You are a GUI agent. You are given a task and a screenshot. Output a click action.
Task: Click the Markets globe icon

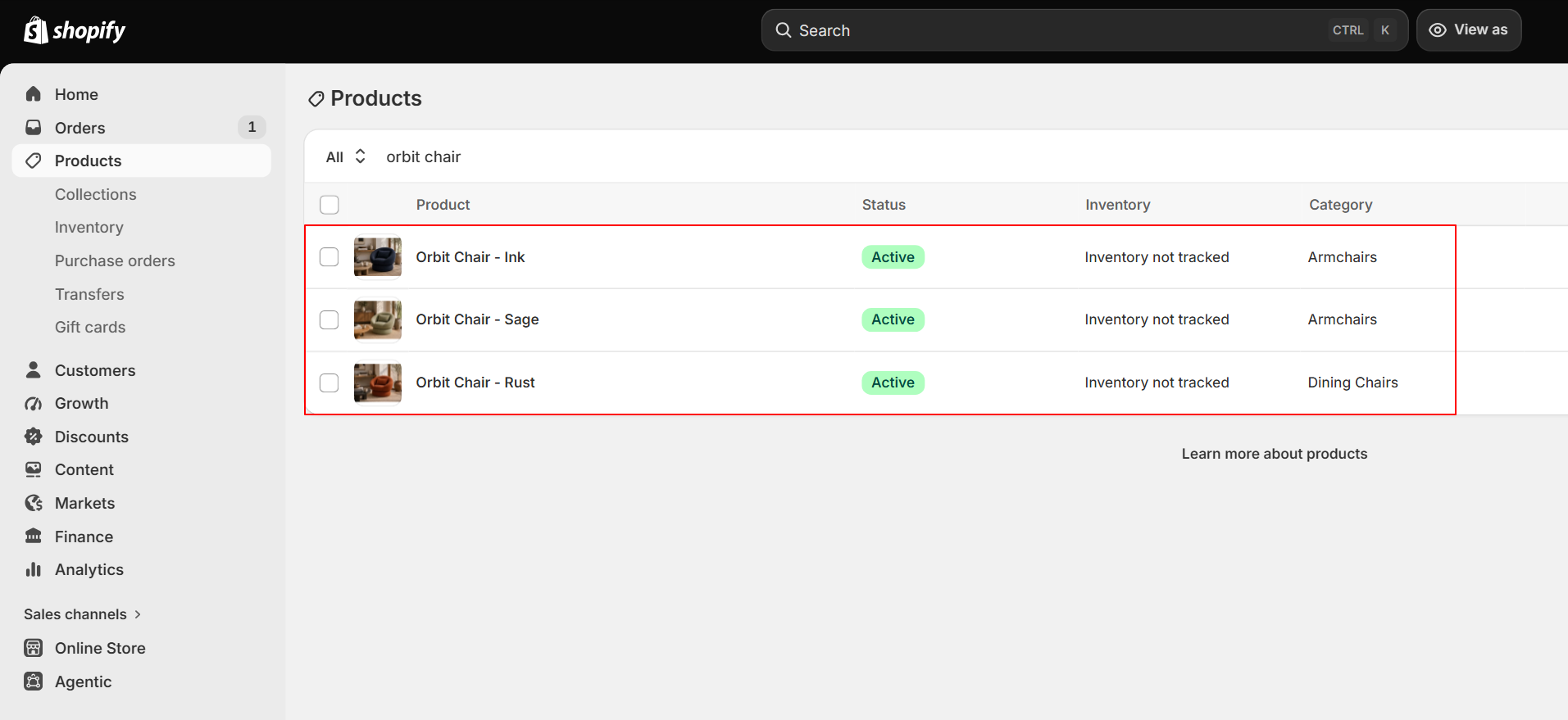click(34, 503)
